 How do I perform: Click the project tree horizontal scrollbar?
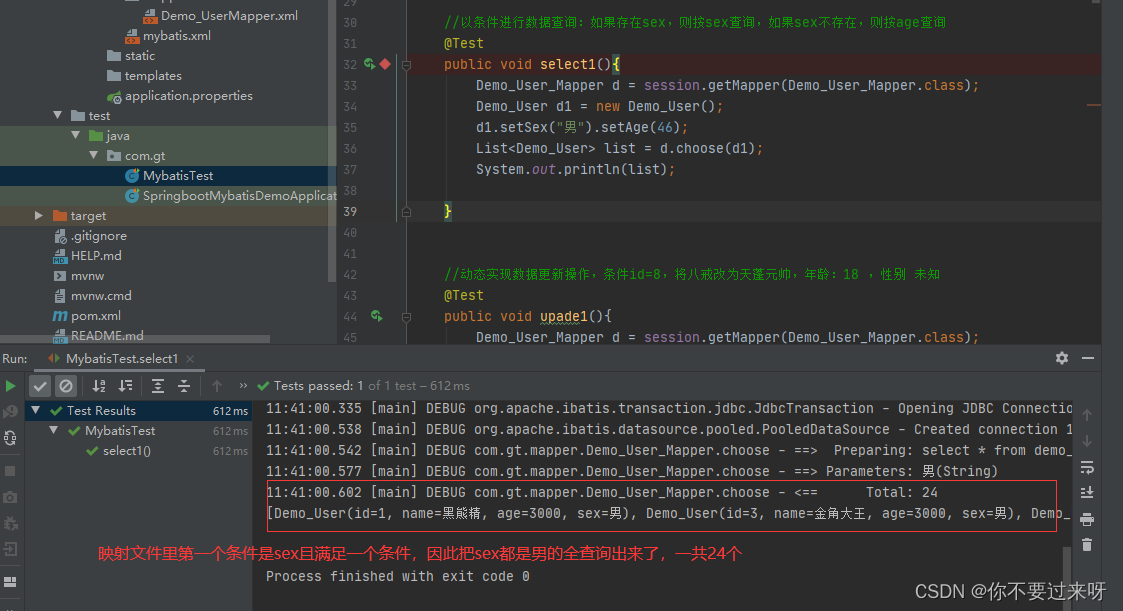135,340
